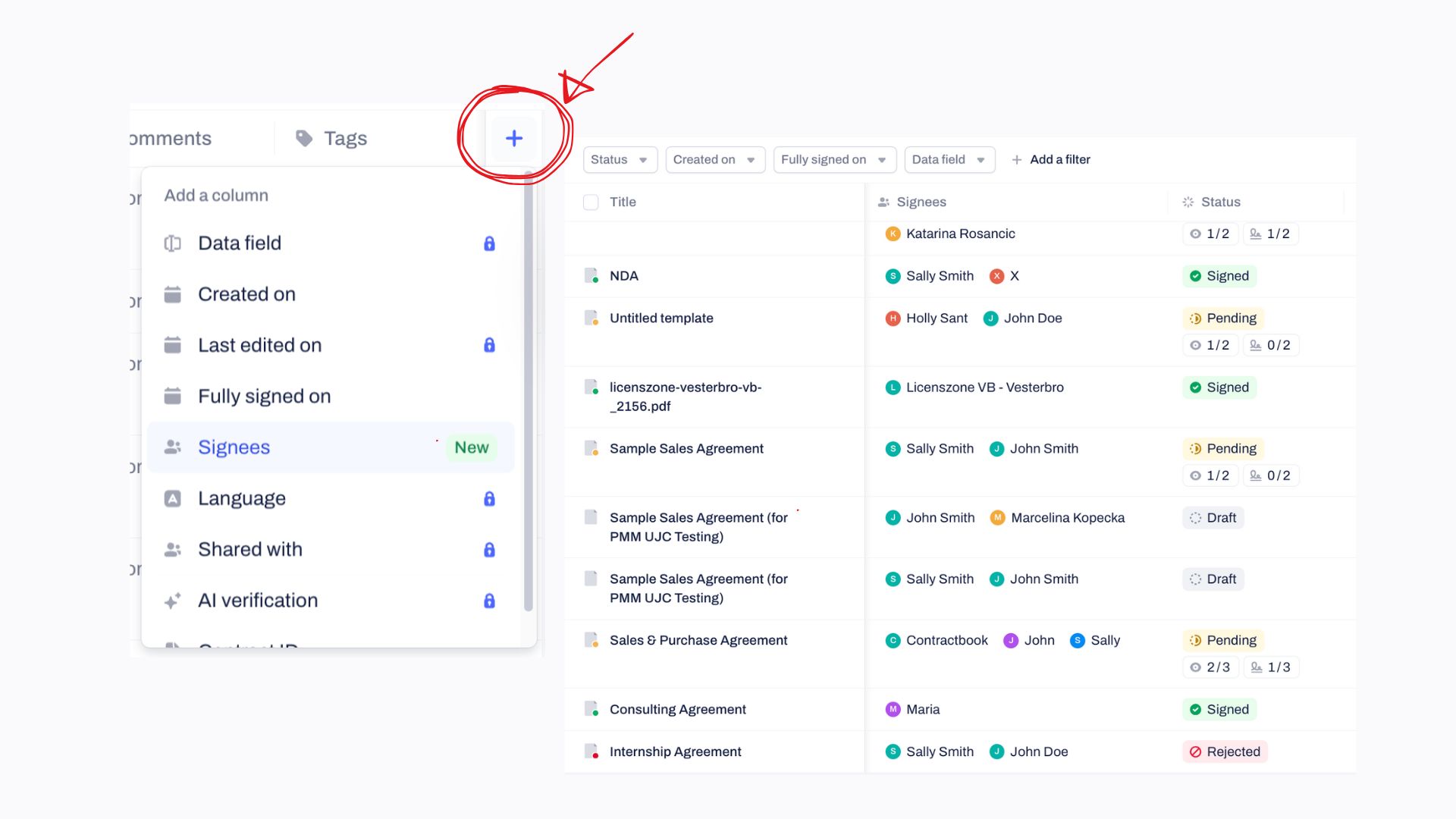Click the Tags column tag icon
Viewport: 1456px width, 819px height.
click(304, 138)
